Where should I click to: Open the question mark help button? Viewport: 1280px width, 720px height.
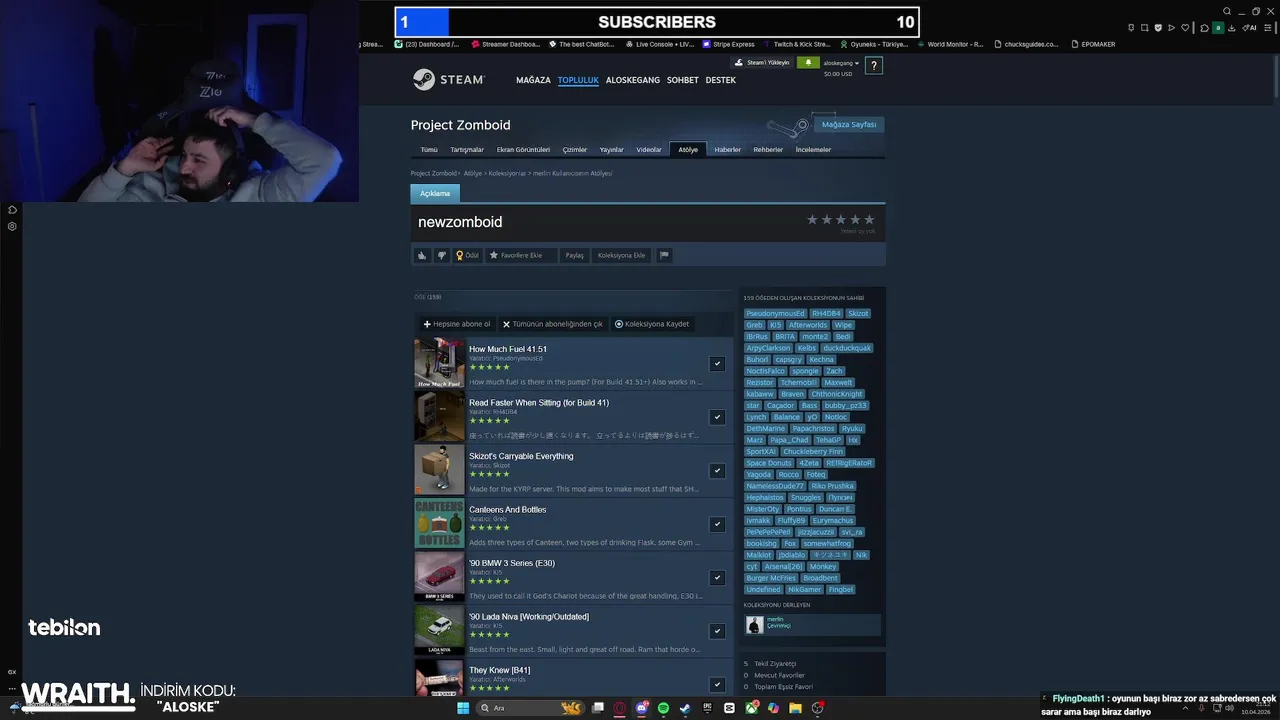(873, 66)
